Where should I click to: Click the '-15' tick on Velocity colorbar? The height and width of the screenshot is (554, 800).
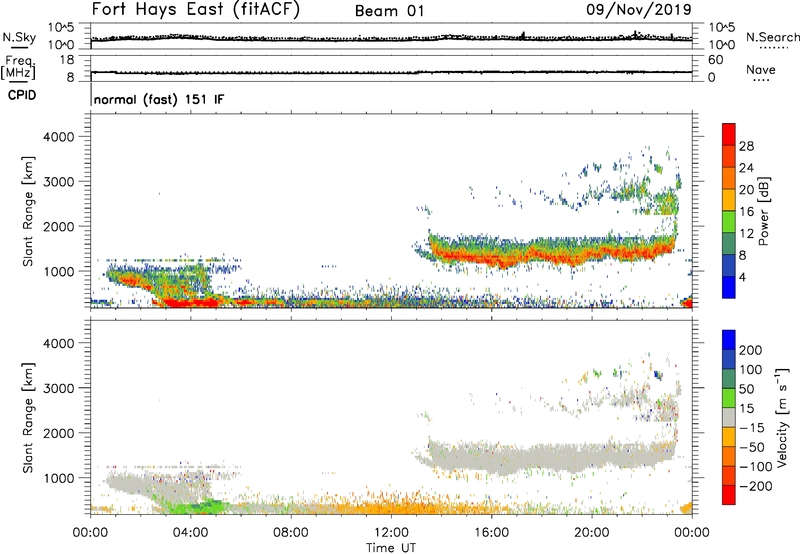click(x=752, y=428)
